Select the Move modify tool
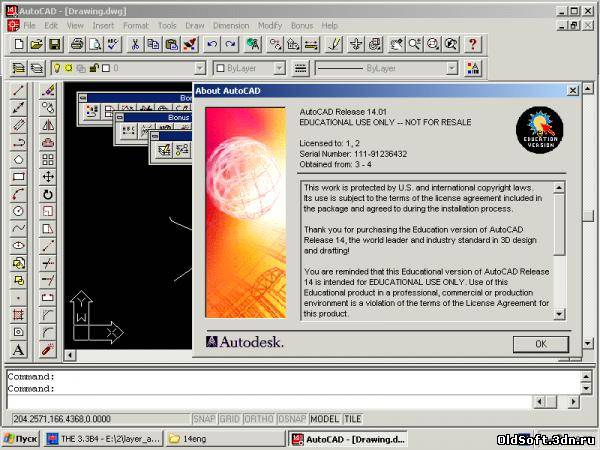Screen dimensions: 600x450 click(x=48, y=176)
